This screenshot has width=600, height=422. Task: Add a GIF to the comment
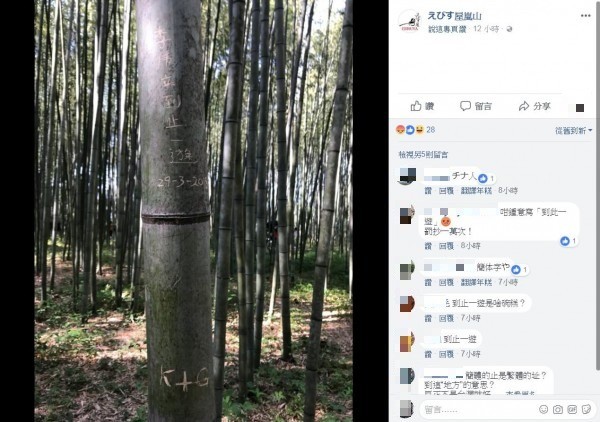[x=572, y=409]
